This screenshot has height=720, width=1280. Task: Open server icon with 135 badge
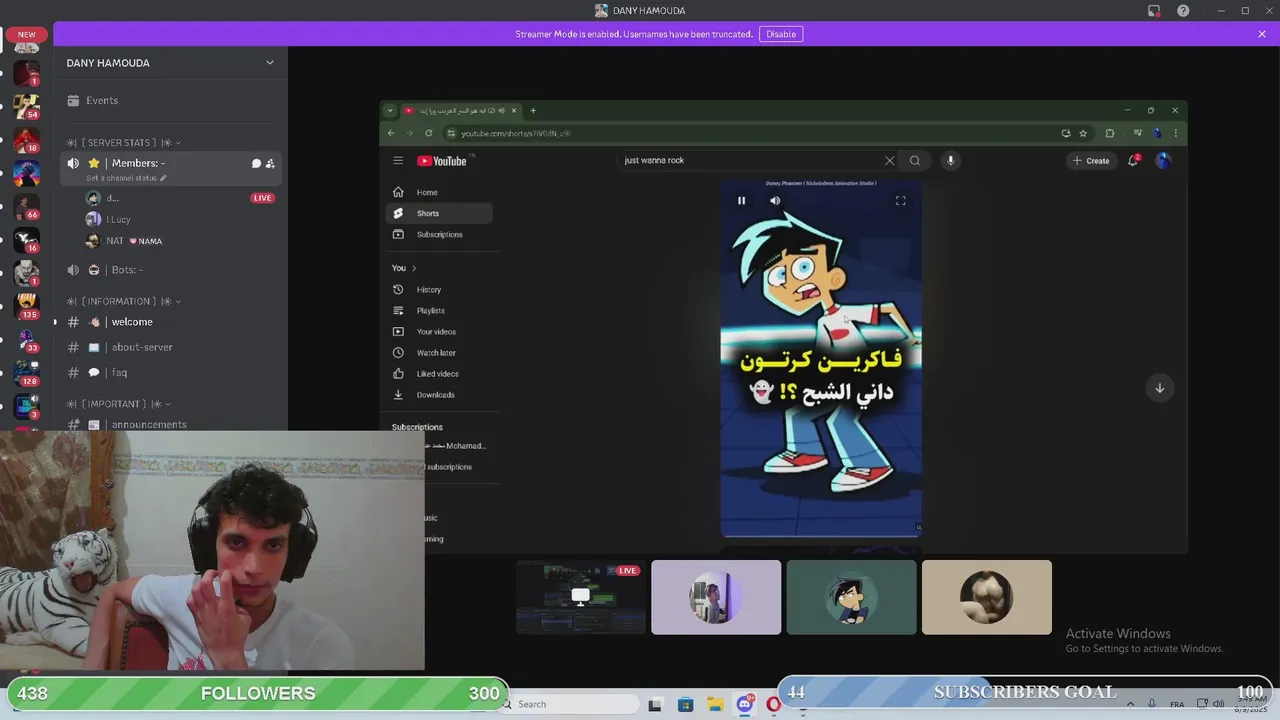pyautogui.click(x=27, y=304)
